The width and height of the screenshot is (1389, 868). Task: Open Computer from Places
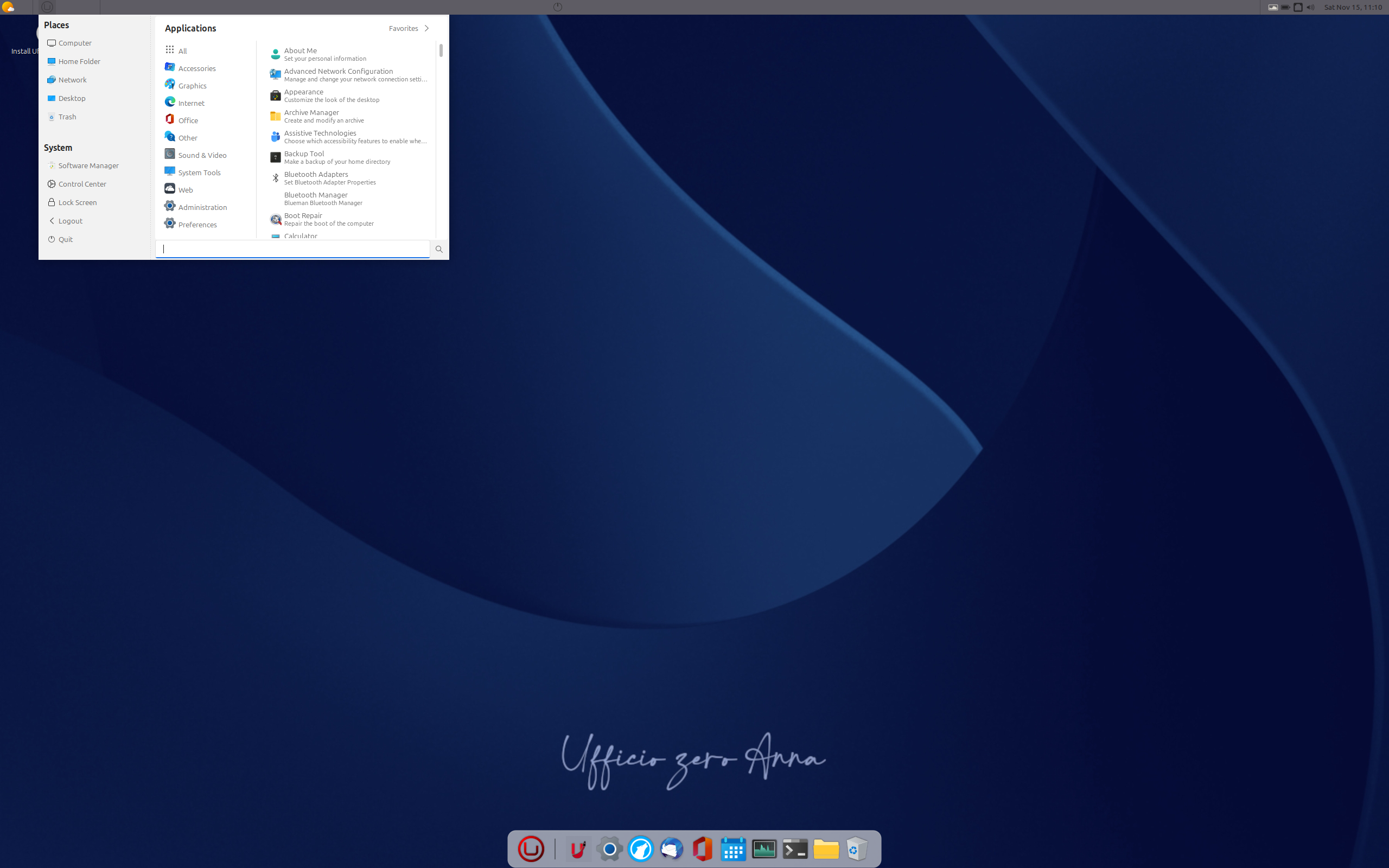(x=94, y=43)
